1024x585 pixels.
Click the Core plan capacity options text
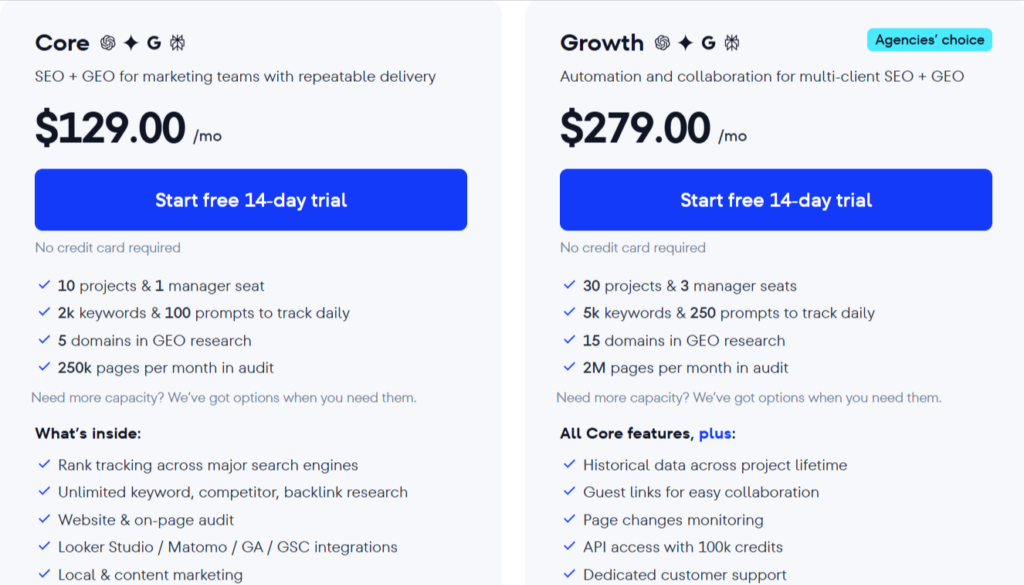[224, 398]
